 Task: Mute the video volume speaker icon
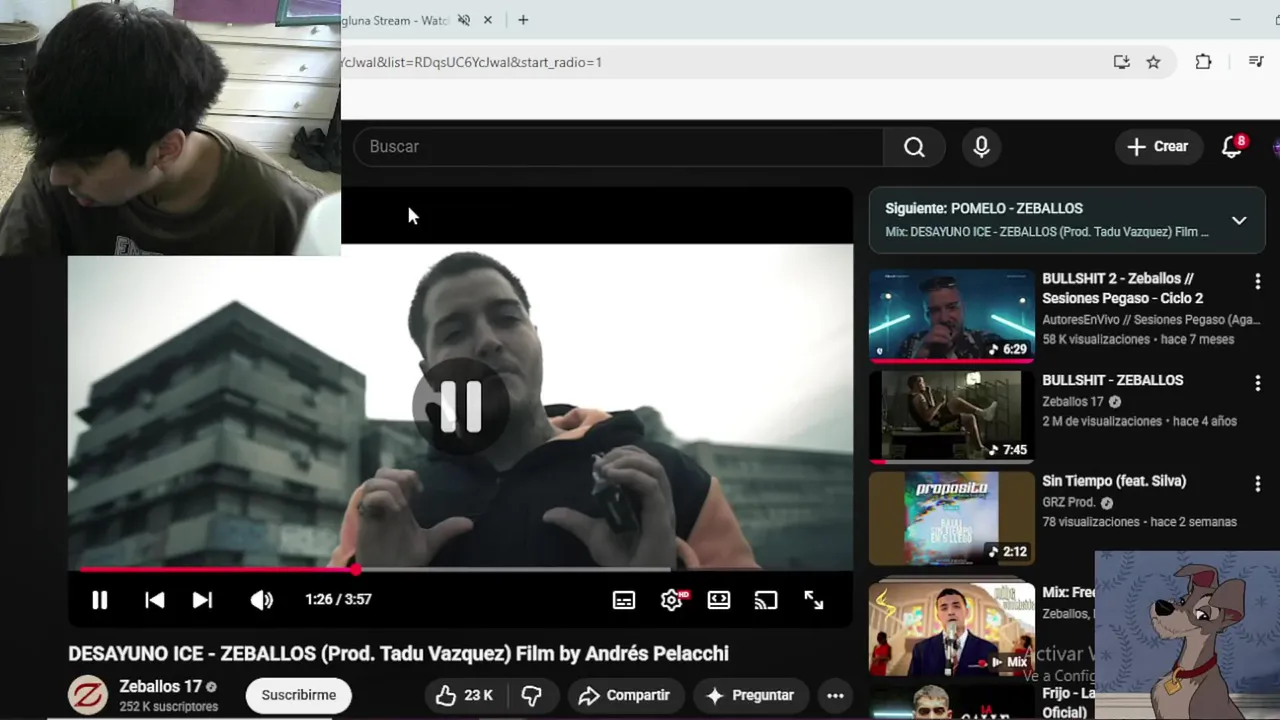(x=261, y=600)
